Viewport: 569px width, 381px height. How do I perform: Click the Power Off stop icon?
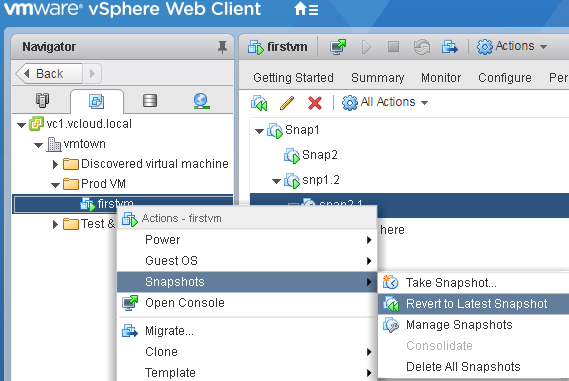point(393,46)
